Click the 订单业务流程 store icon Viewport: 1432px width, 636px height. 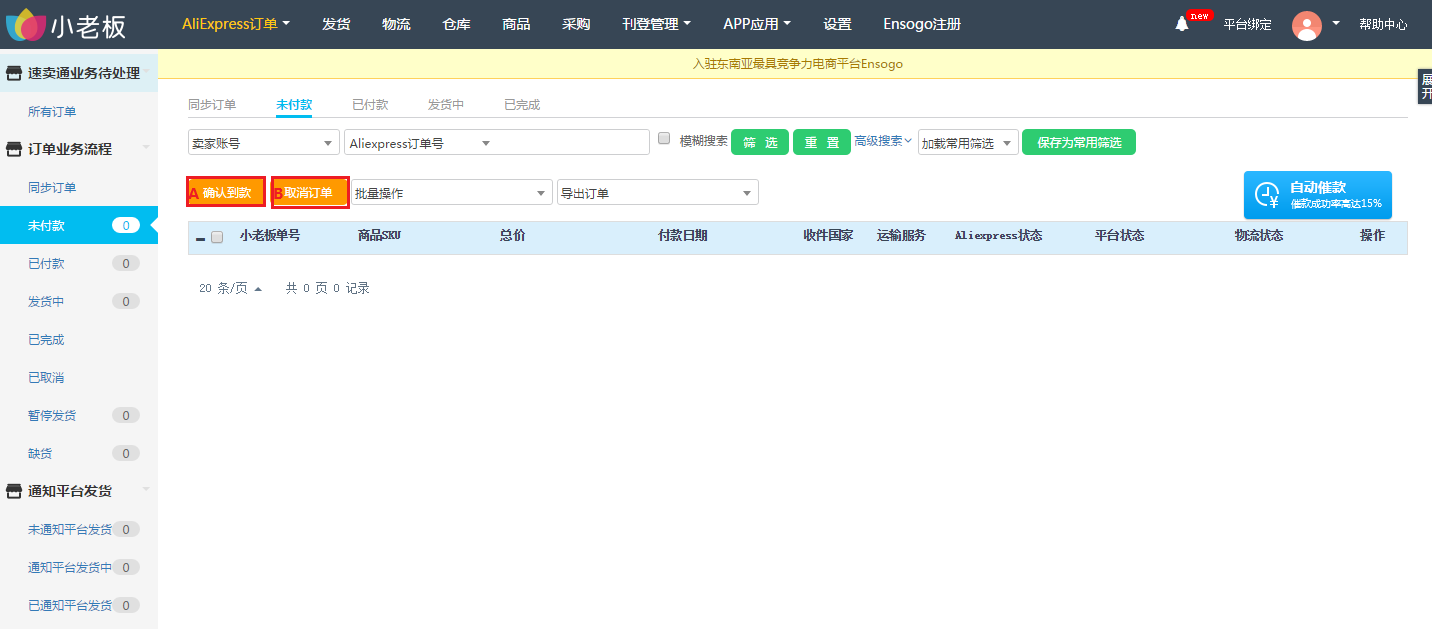coord(14,149)
